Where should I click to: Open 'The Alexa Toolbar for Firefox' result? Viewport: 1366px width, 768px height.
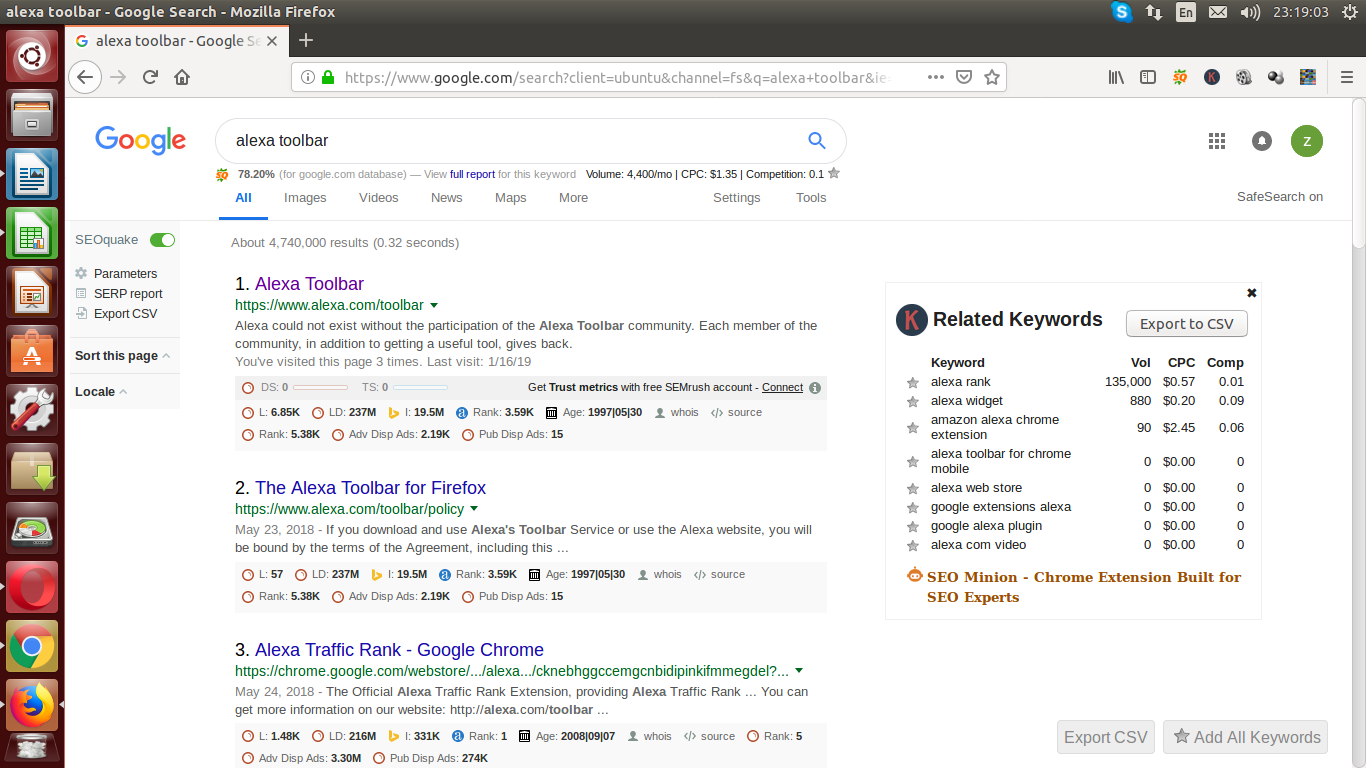[370, 488]
